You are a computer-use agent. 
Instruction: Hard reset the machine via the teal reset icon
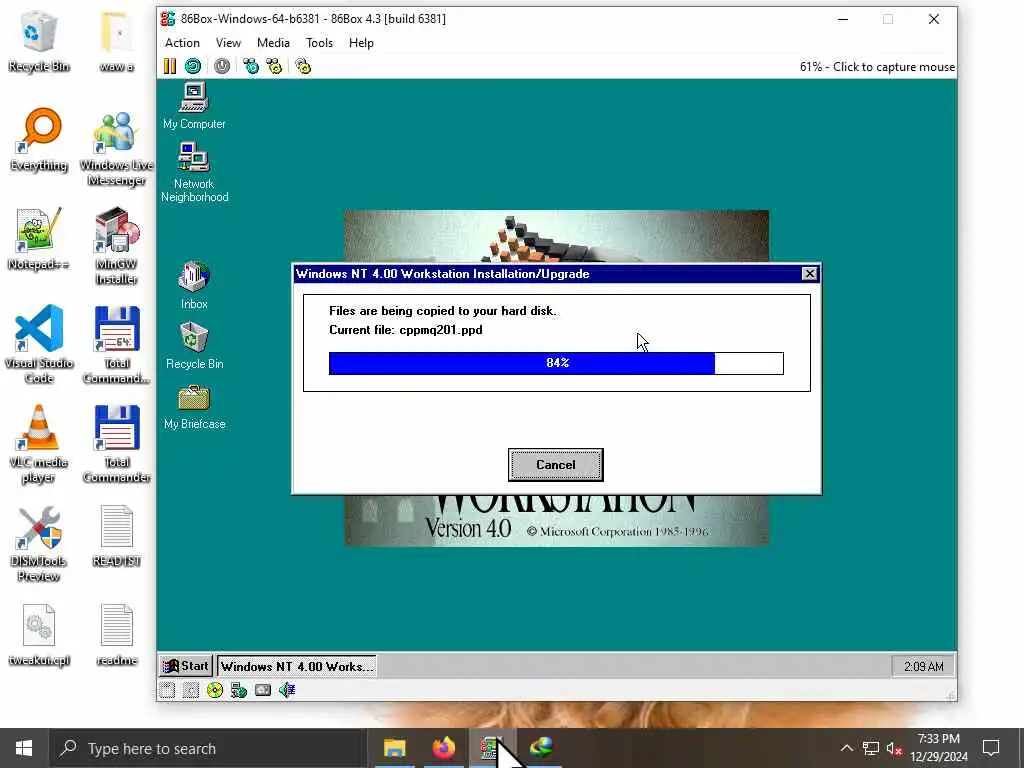(193, 66)
